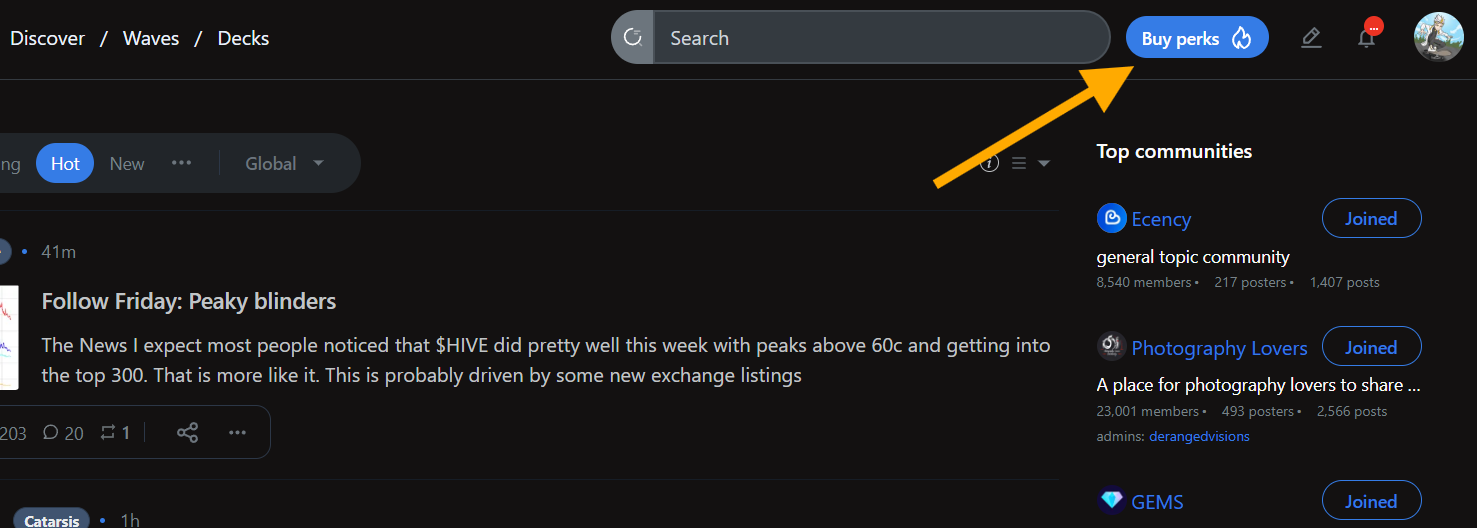1477x528 pixels.
Task: Open the derangedvisions admin link
Action: 1199,436
